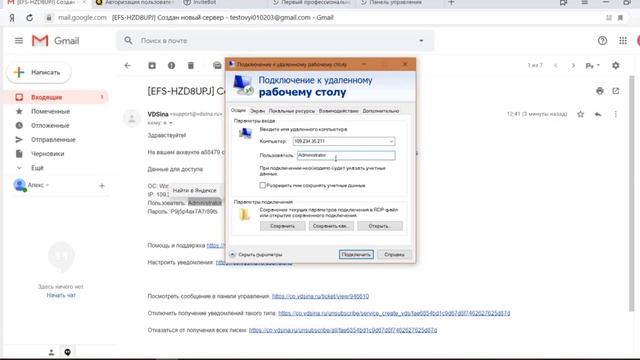Viewport: 640px width, 360px height.
Task: Report email as spam icon
Action: coord(171,65)
